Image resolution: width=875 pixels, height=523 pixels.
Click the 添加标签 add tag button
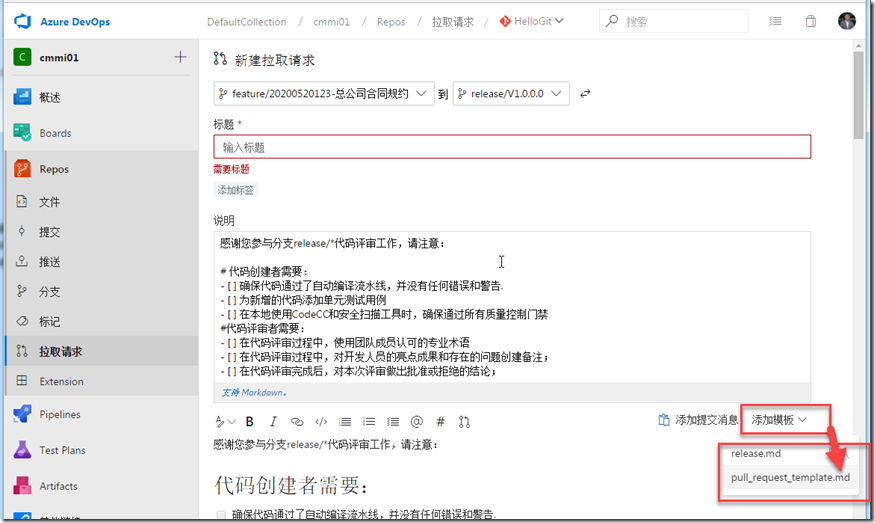[235, 190]
